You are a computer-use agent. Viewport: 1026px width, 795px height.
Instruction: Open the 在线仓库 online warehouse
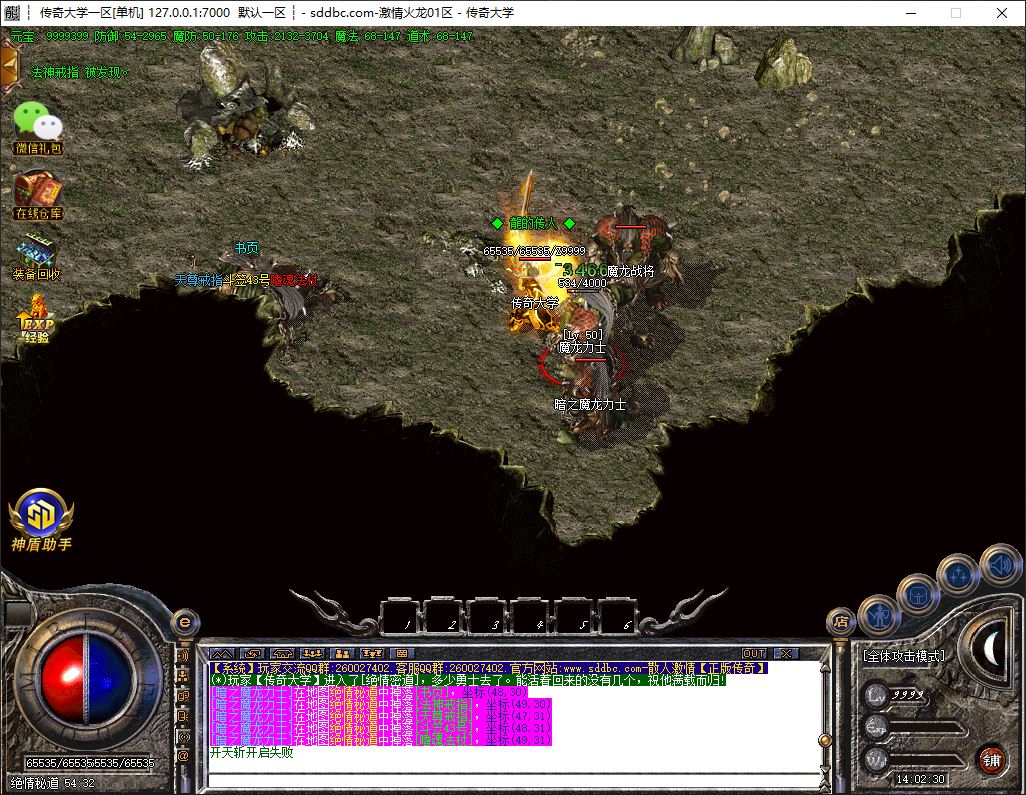[x=38, y=195]
